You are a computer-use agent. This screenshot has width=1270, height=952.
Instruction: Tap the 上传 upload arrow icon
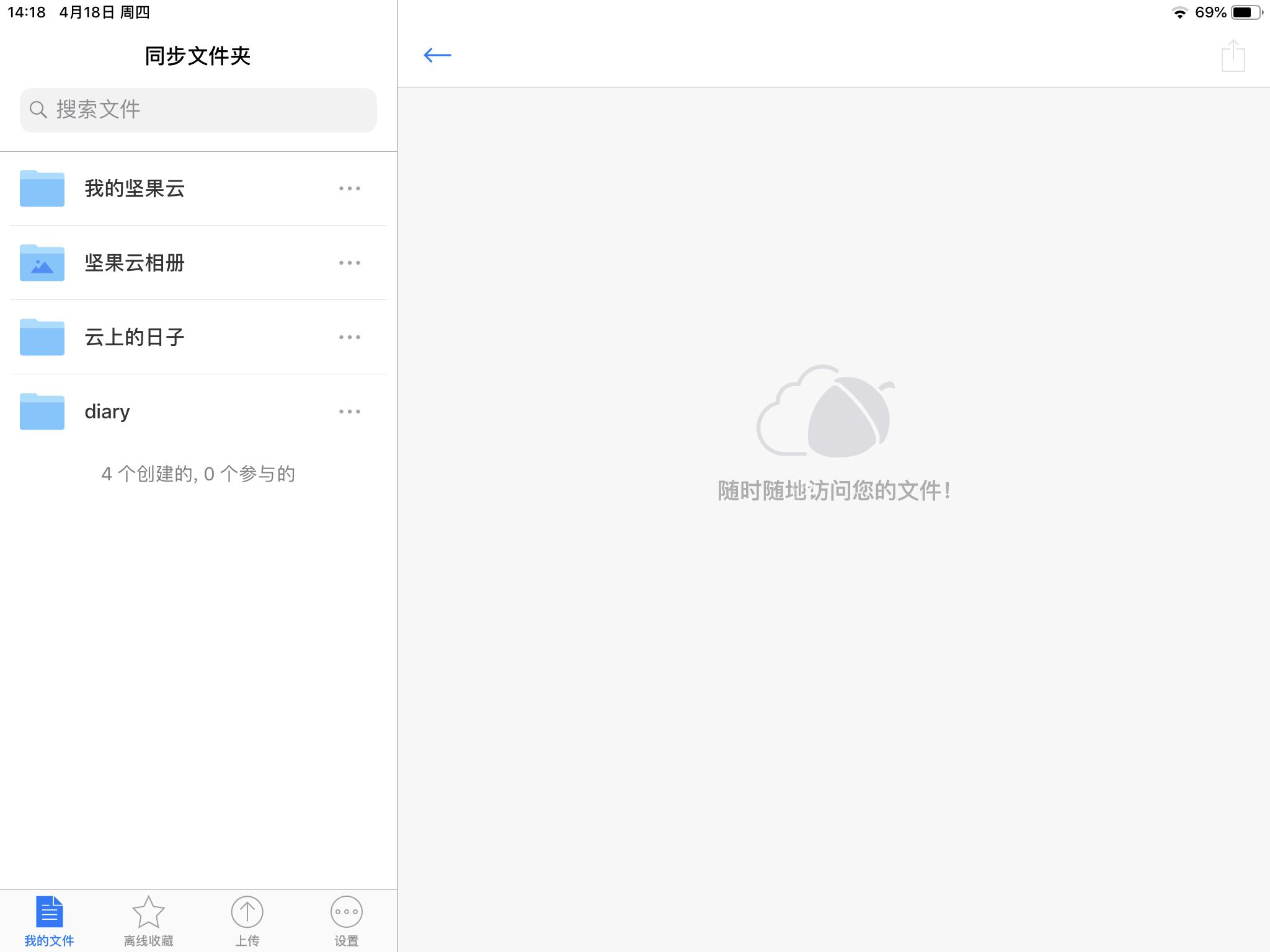pyautogui.click(x=247, y=911)
